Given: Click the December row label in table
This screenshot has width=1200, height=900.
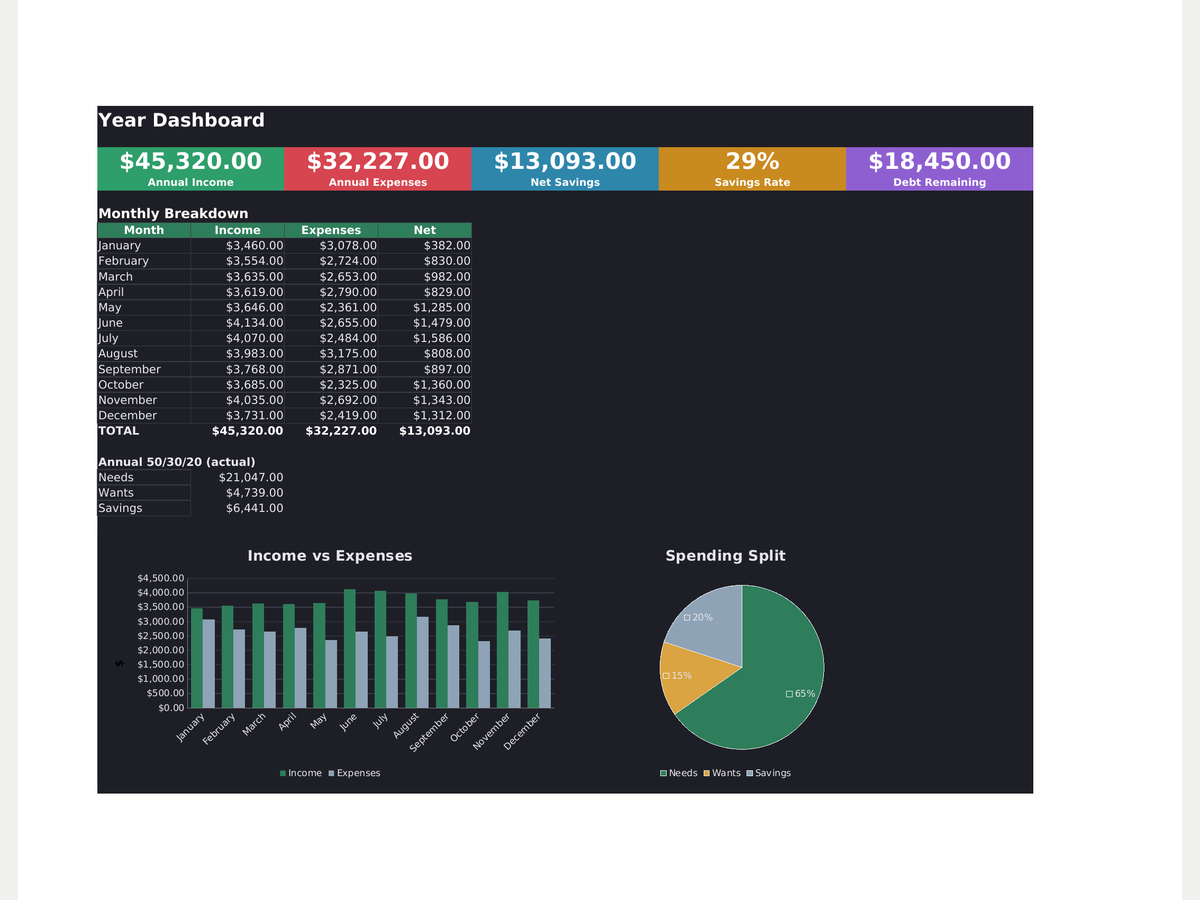Looking at the screenshot, I should 144,416.
